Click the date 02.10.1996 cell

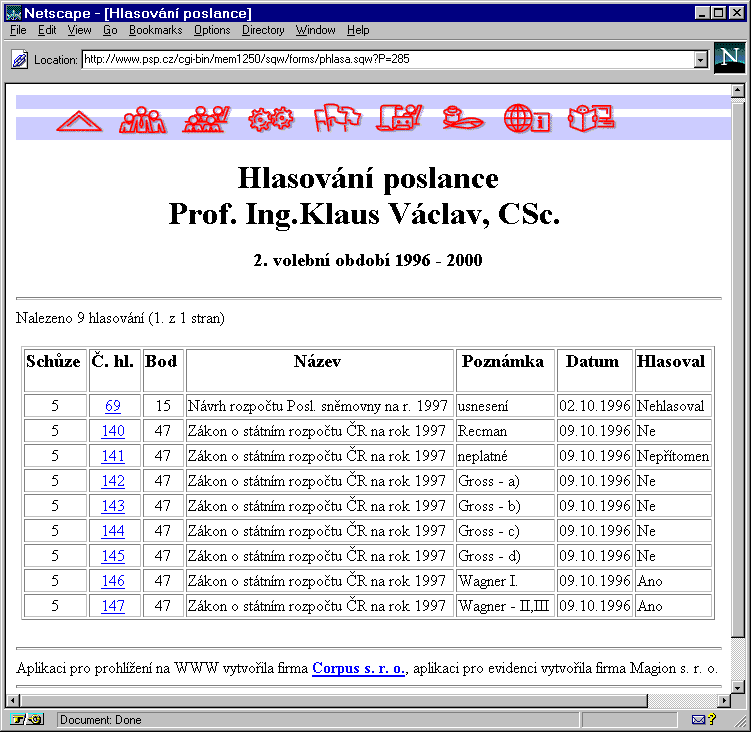click(x=594, y=406)
